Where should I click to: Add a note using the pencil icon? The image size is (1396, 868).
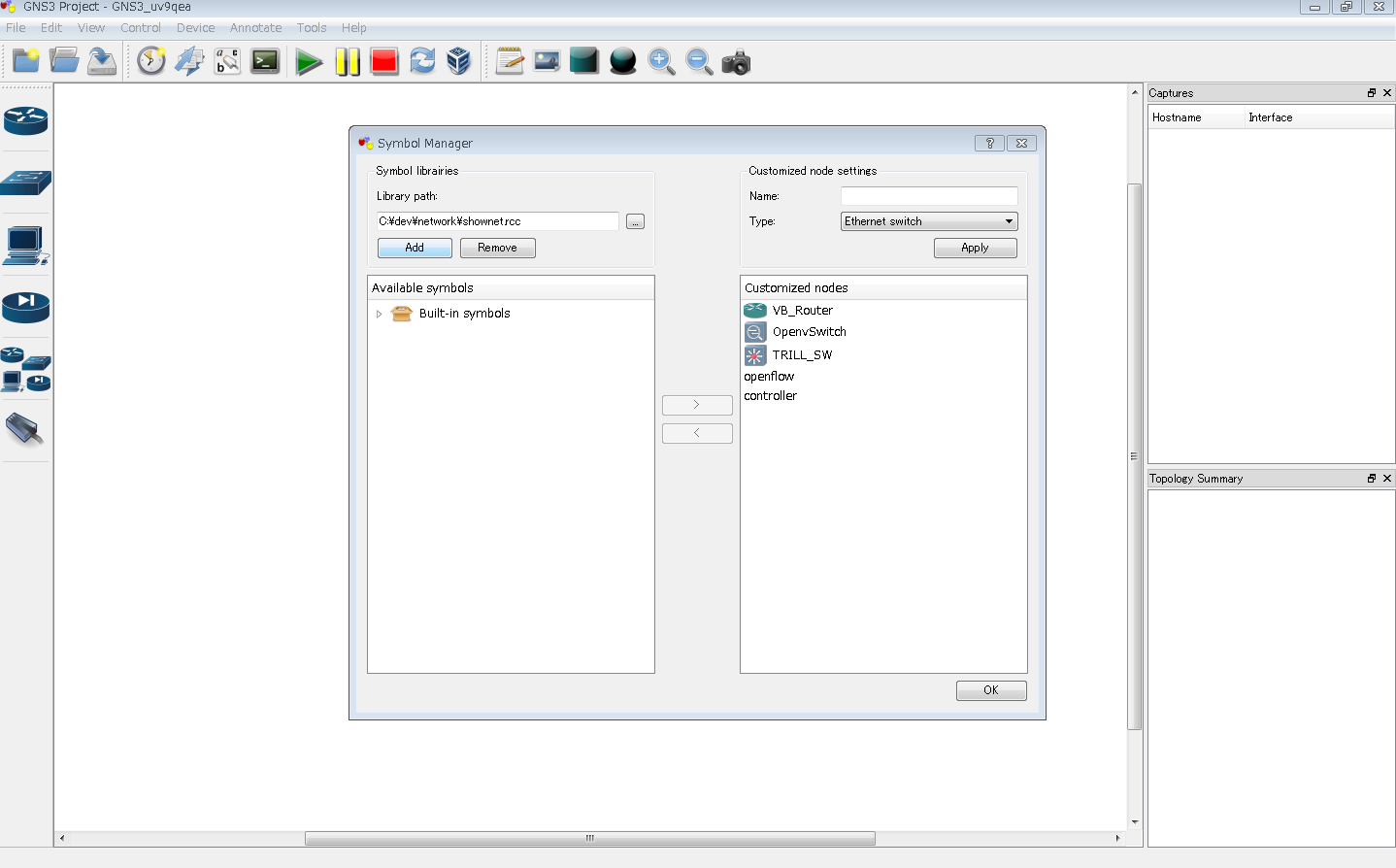pos(508,60)
